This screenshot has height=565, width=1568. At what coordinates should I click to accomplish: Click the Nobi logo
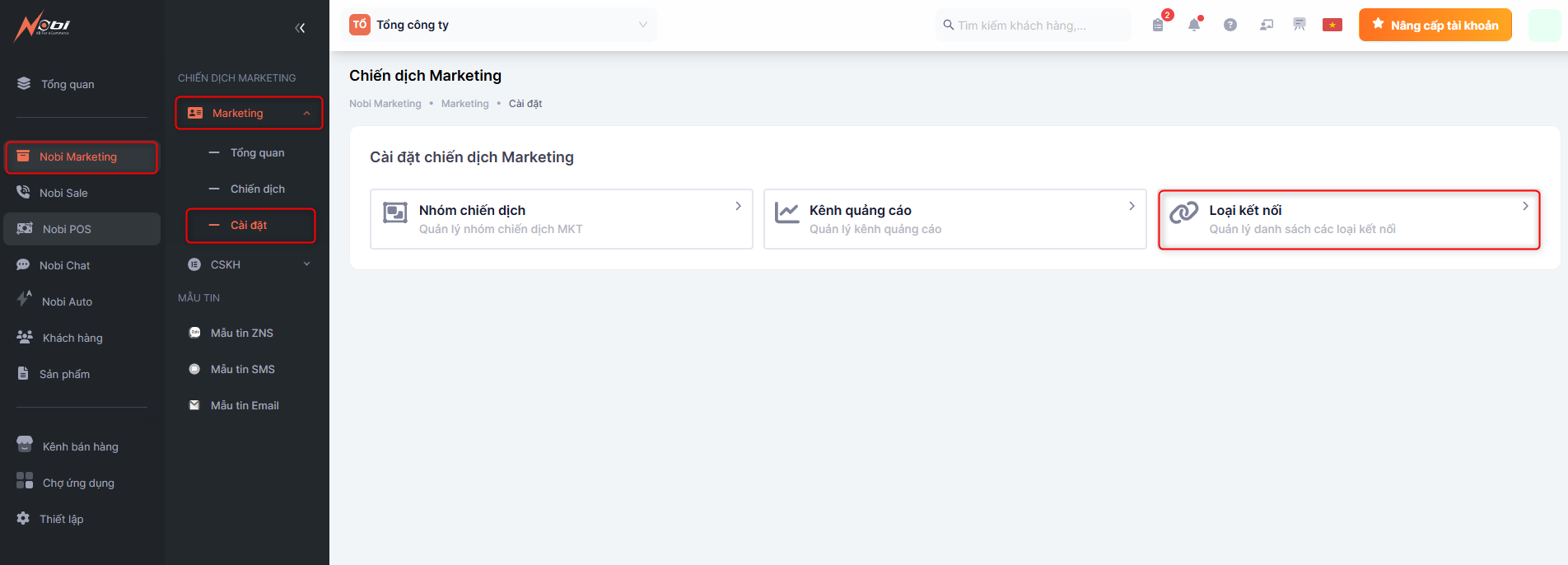click(x=43, y=26)
